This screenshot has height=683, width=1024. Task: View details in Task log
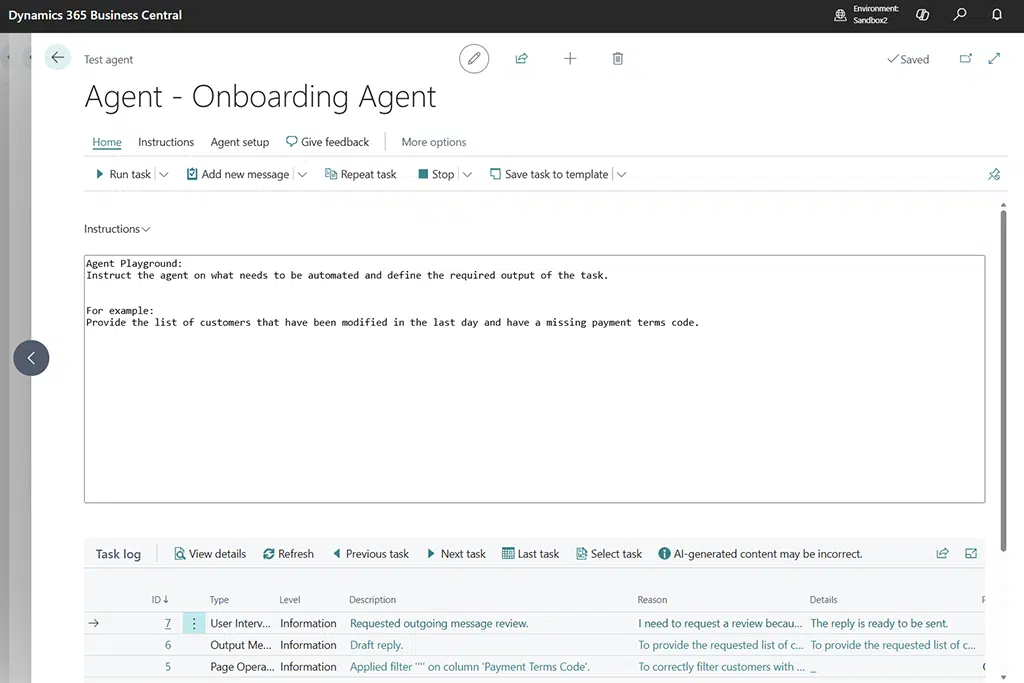click(210, 554)
